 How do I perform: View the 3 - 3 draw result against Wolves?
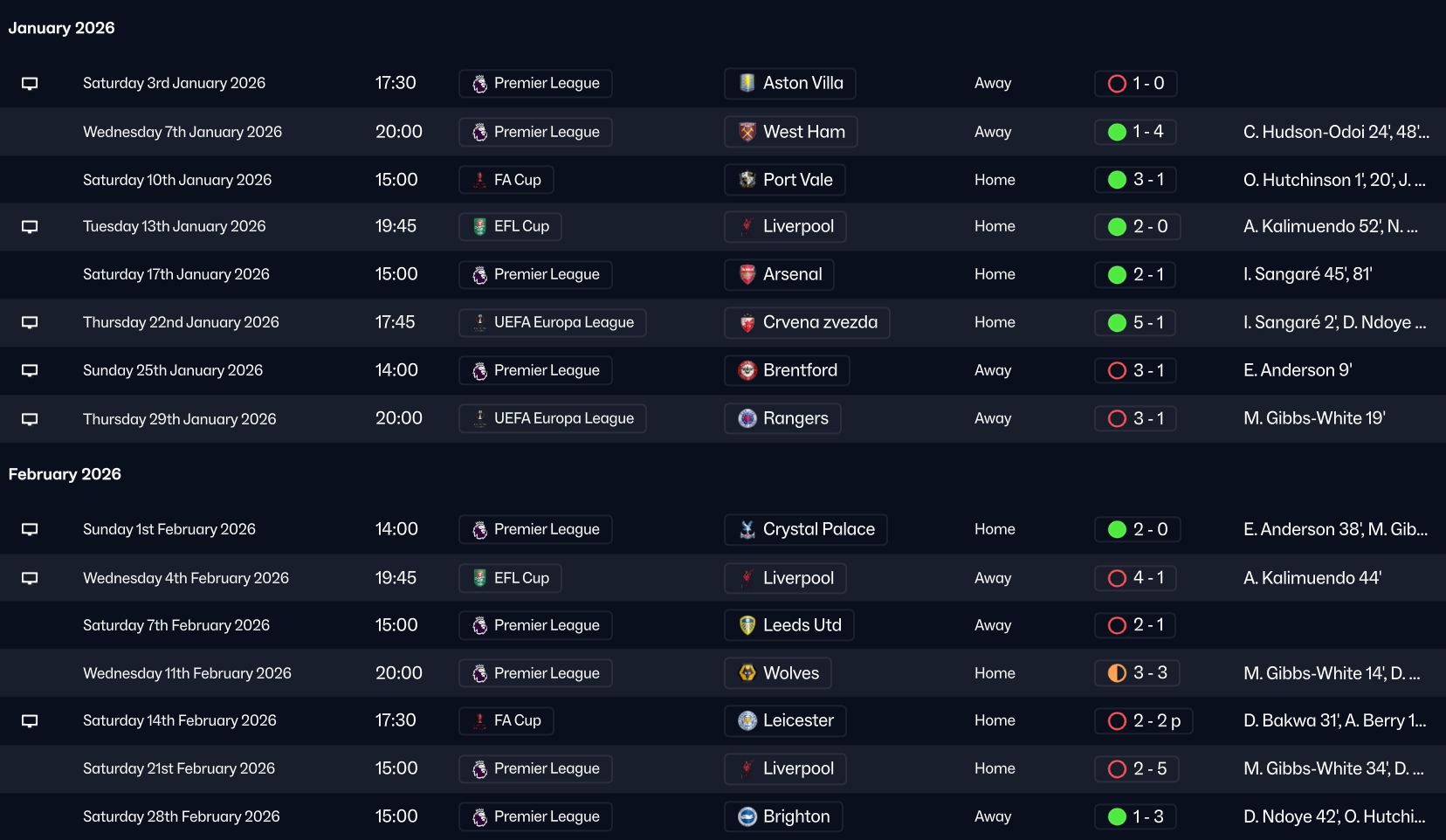point(1137,673)
